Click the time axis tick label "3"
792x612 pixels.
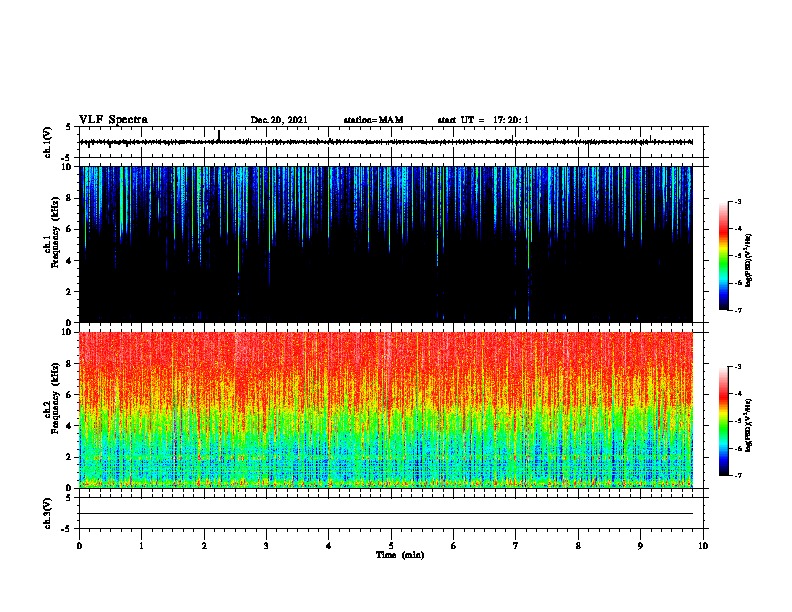click(266, 546)
